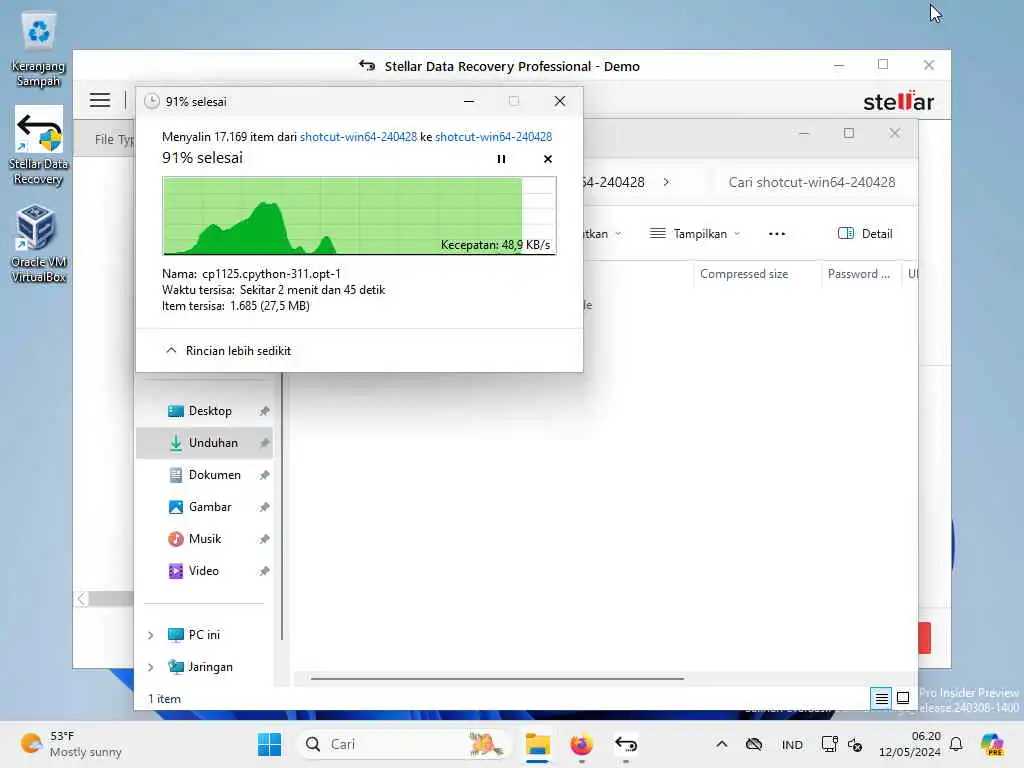Minimize the copy progress dialog
The image size is (1024, 768).
point(469,101)
